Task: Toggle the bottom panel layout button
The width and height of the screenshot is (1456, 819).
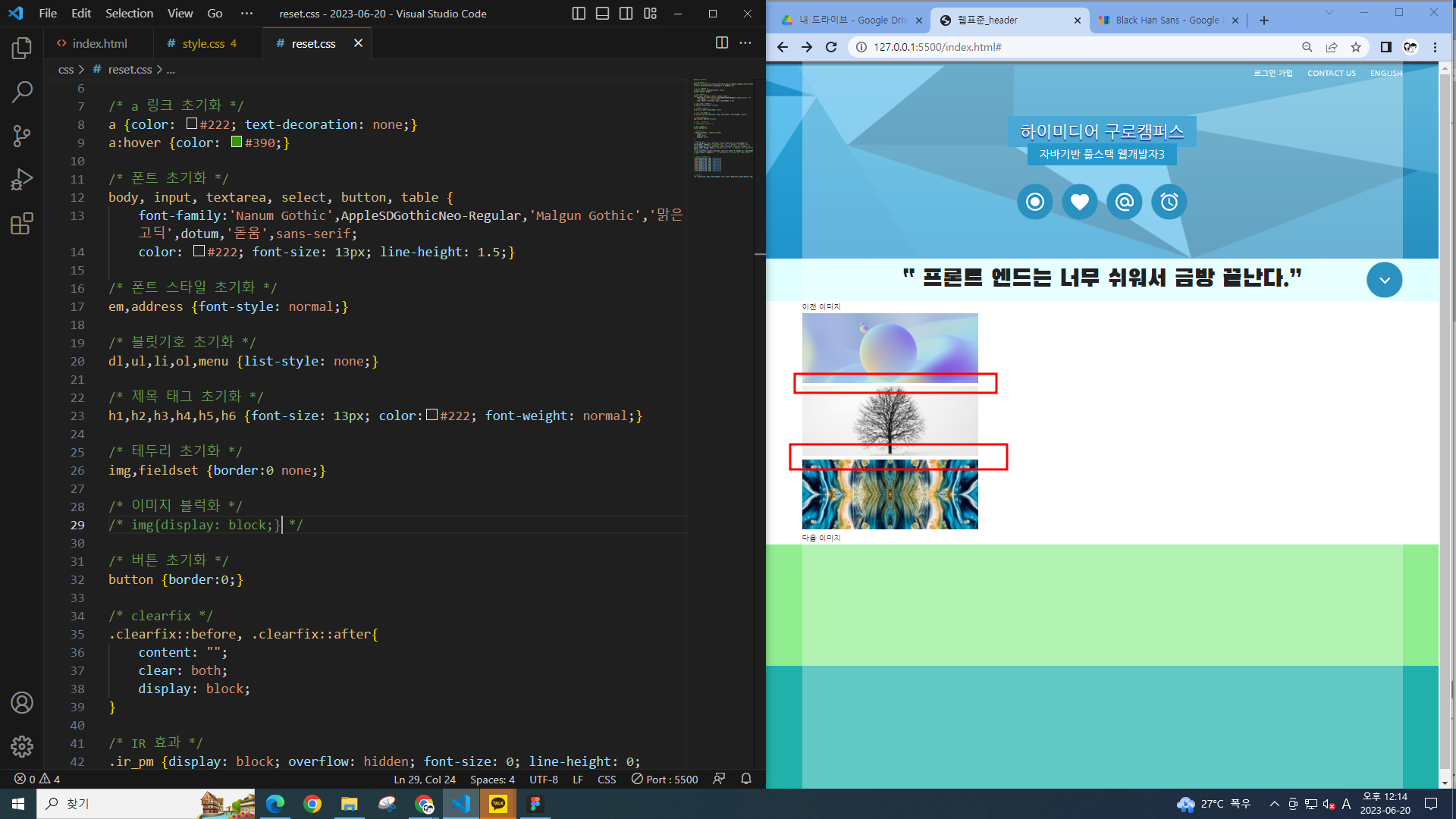Action: 602,14
